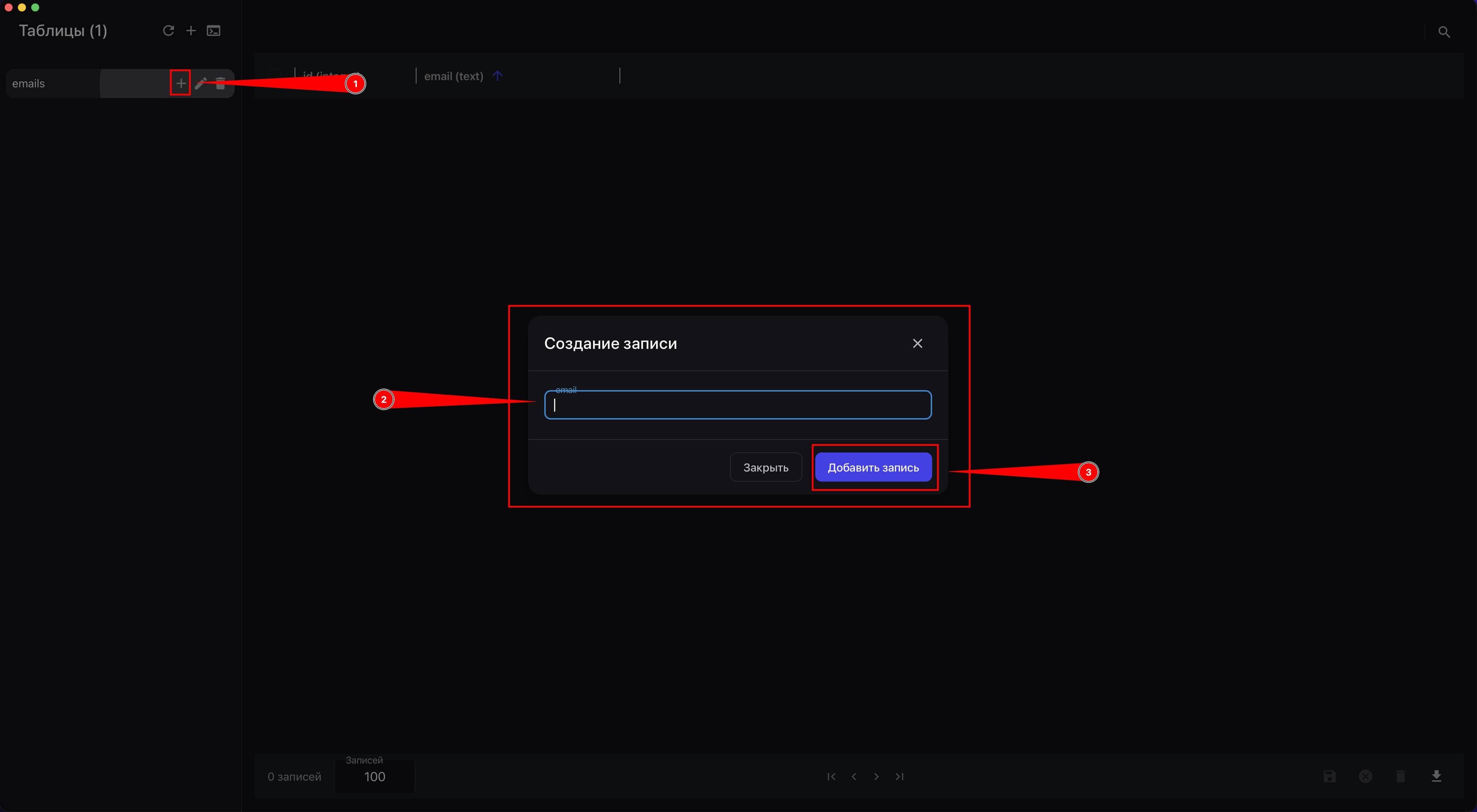
Task: Refresh the tables list
Action: (168, 30)
